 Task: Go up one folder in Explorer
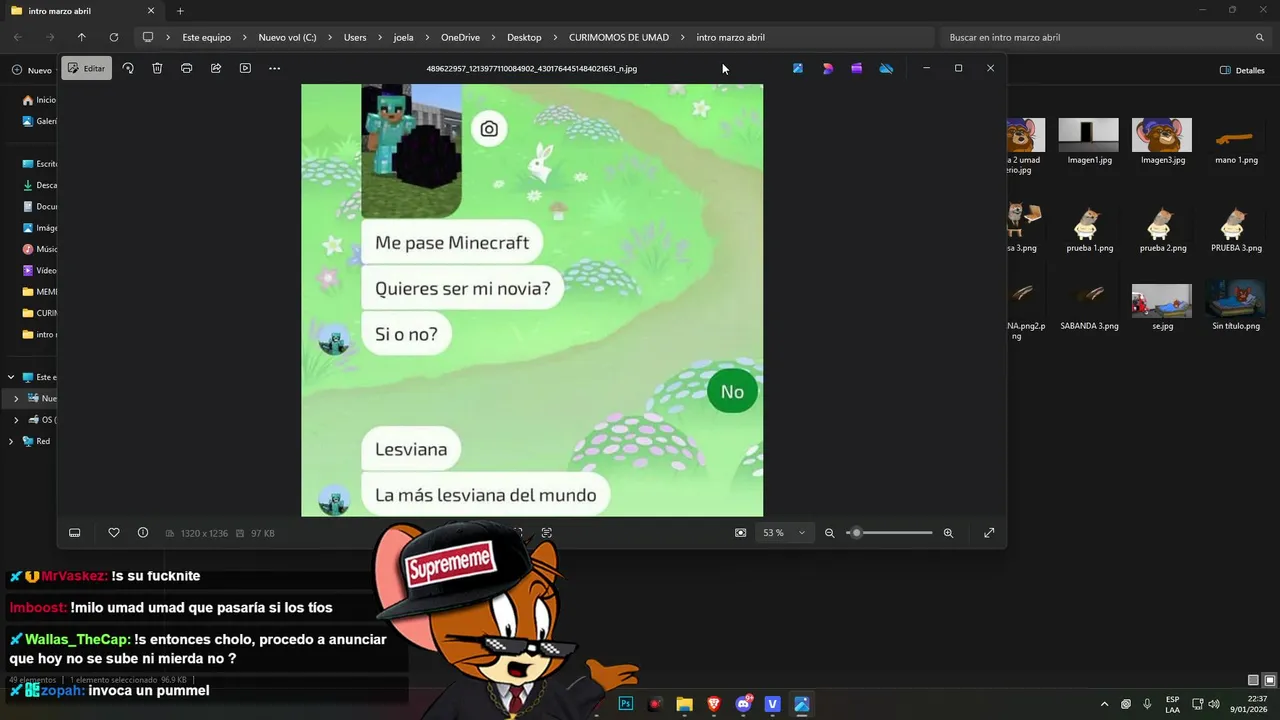[82, 37]
